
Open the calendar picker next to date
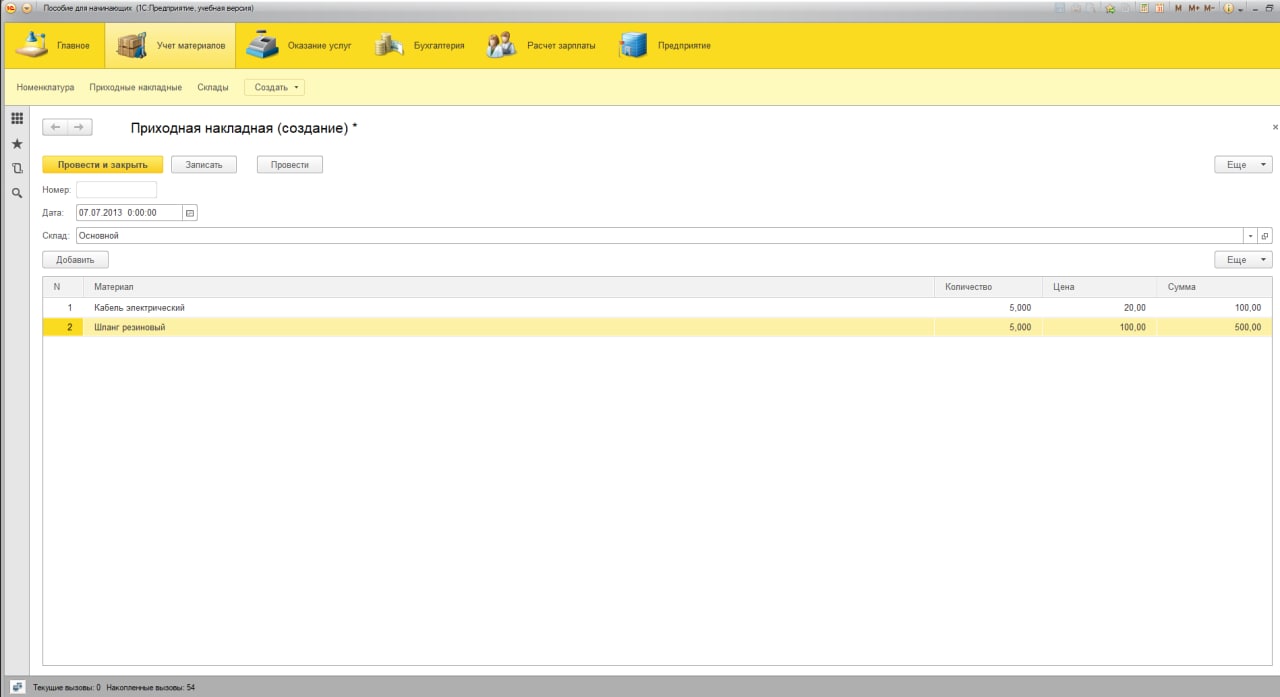(x=190, y=212)
